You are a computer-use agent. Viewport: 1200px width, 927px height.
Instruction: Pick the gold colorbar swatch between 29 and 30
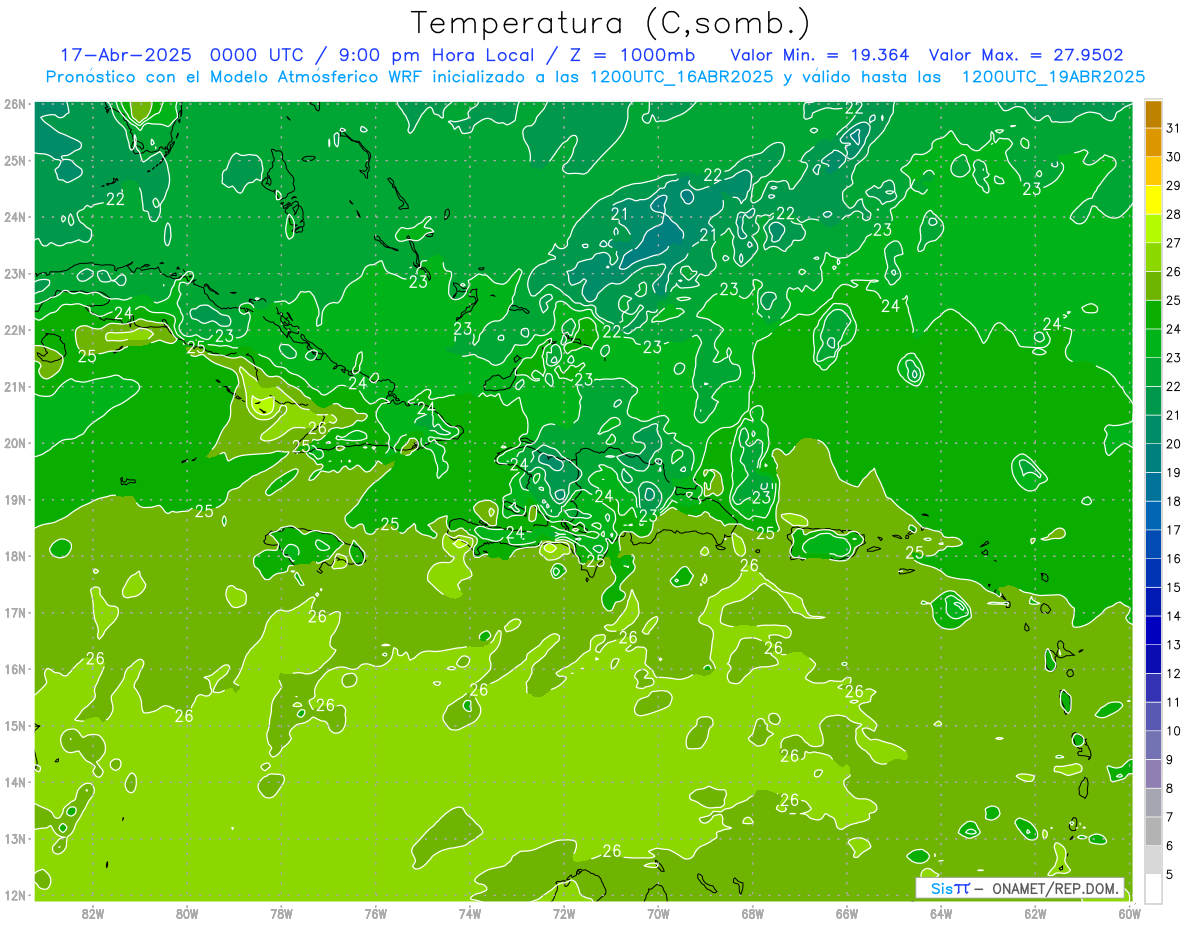[x=1153, y=171]
